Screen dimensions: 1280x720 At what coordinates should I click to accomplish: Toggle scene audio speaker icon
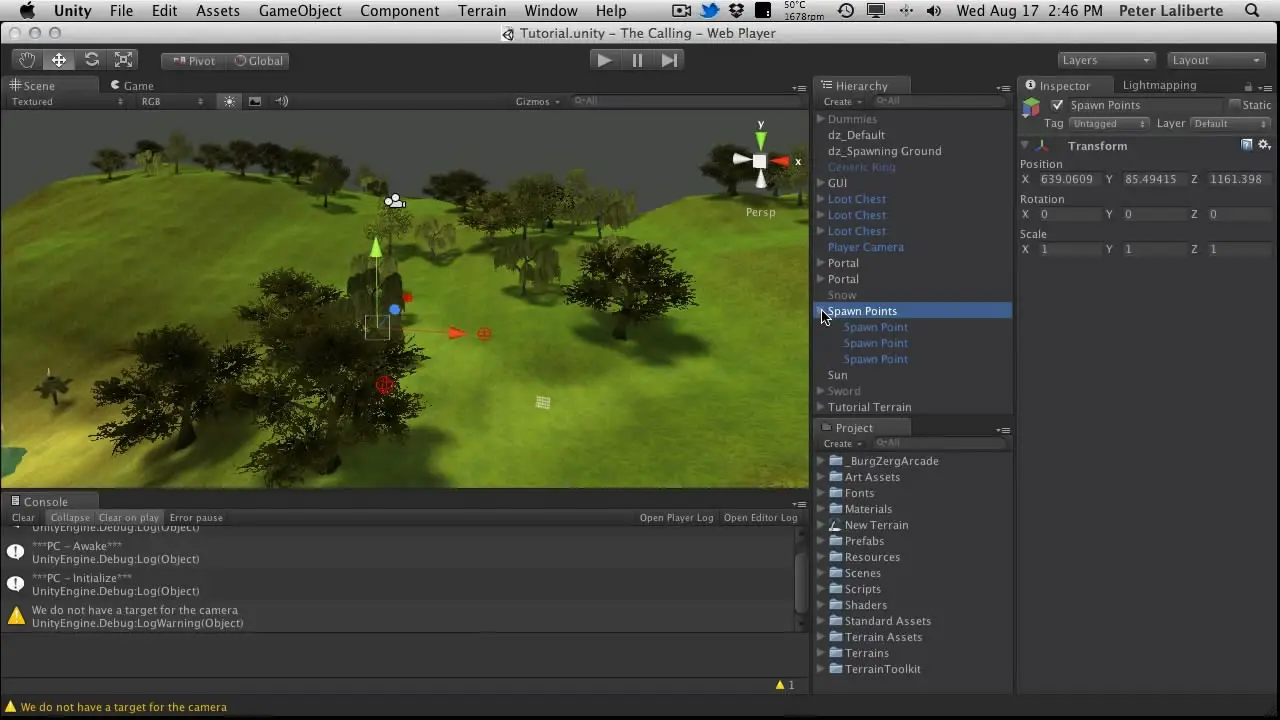point(281,101)
